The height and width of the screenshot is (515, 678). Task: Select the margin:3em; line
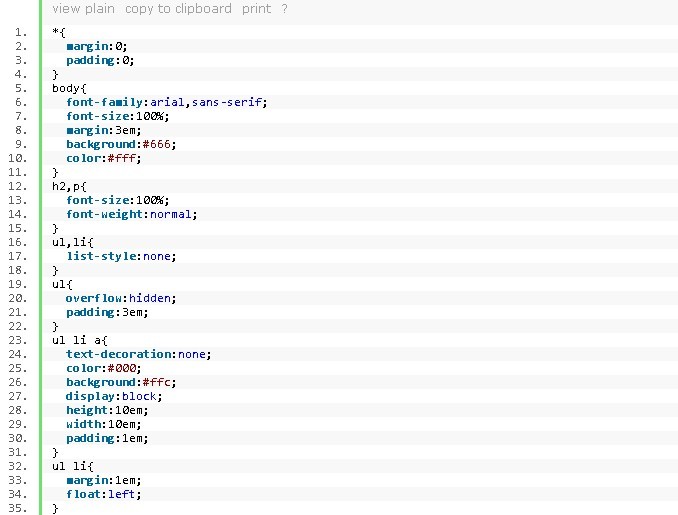tap(104, 130)
